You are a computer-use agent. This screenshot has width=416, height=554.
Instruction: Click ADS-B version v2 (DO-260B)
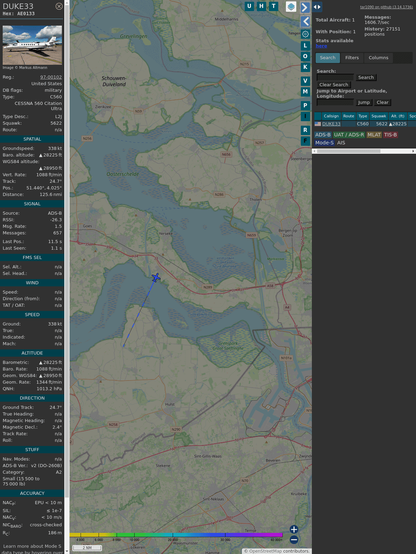(46, 465)
